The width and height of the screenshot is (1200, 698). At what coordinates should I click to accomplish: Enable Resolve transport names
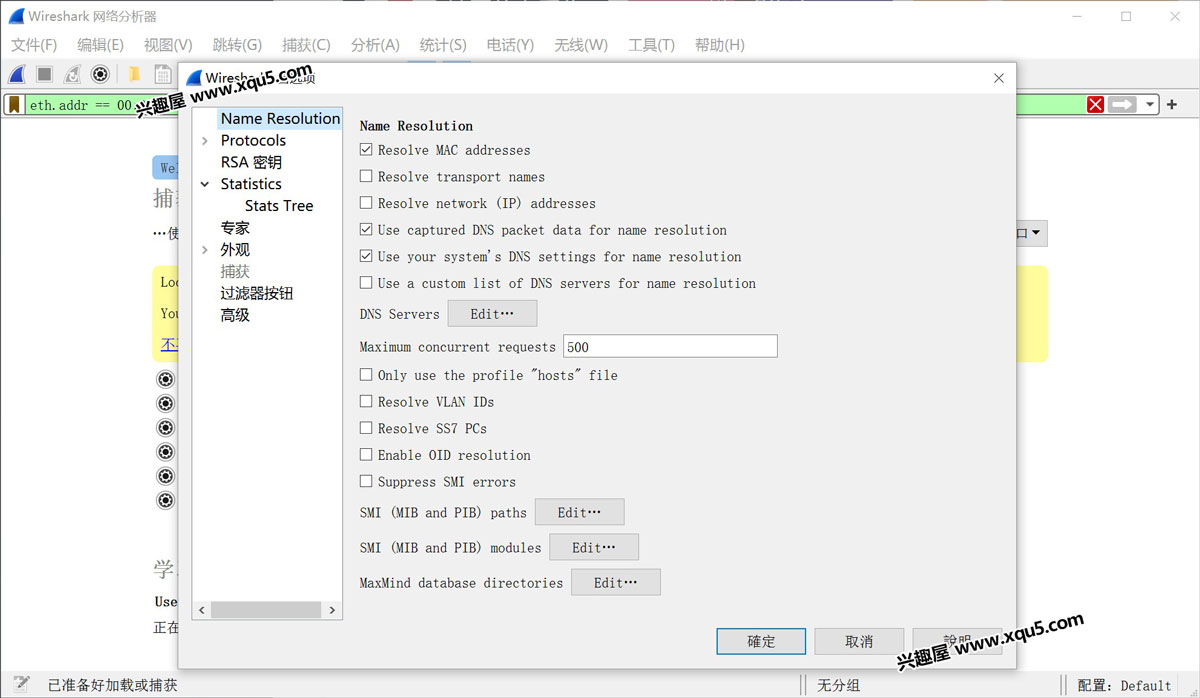[x=366, y=177]
